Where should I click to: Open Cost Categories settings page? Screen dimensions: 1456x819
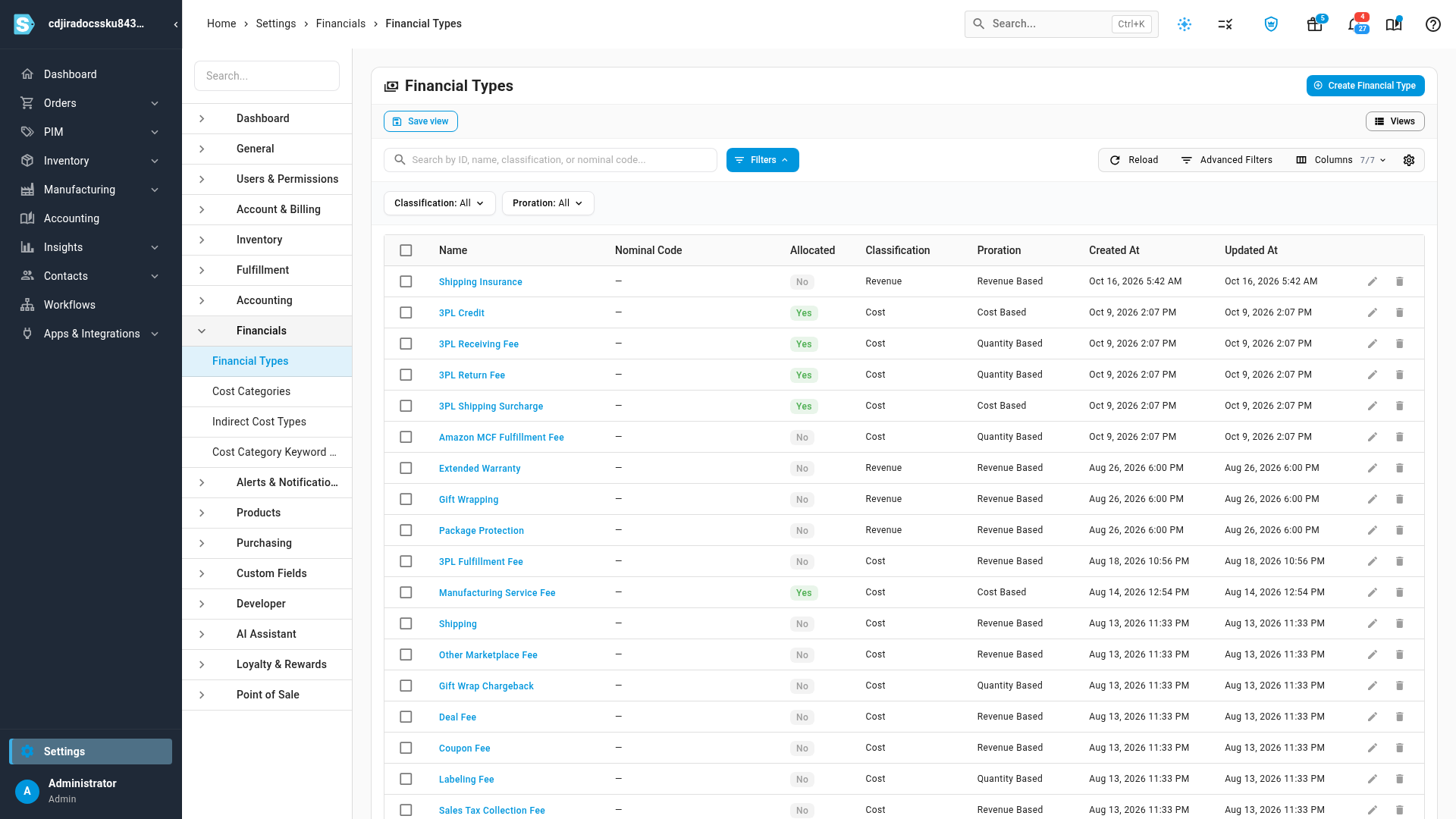[x=267, y=391]
